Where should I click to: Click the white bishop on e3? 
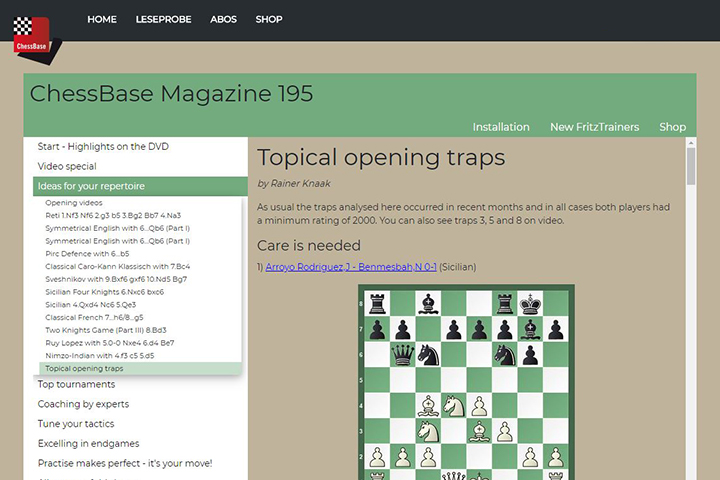[479, 432]
